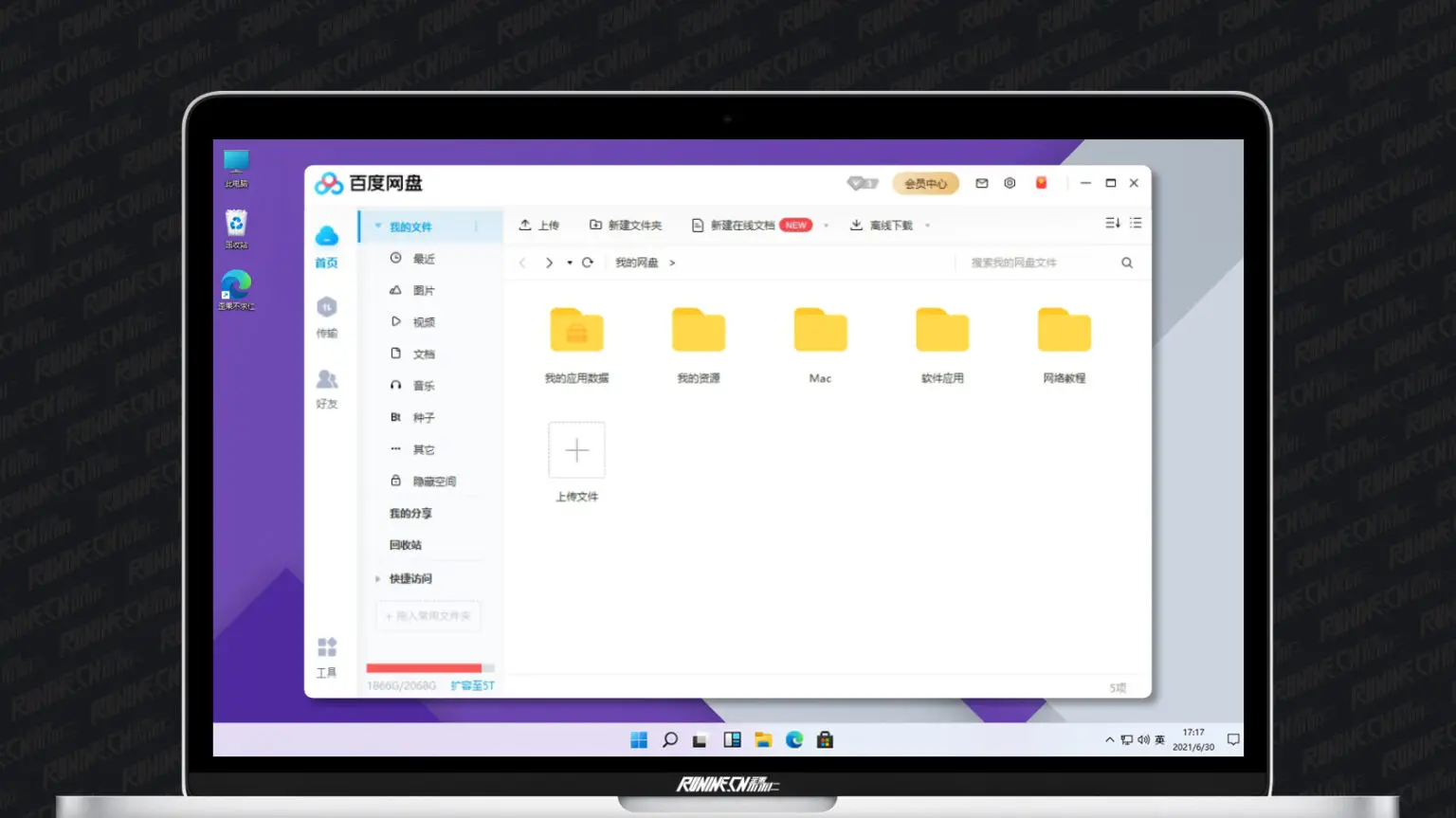Click the 我的网盘 breadcrumb
Screen dimensions: 1456x818
tap(637, 263)
